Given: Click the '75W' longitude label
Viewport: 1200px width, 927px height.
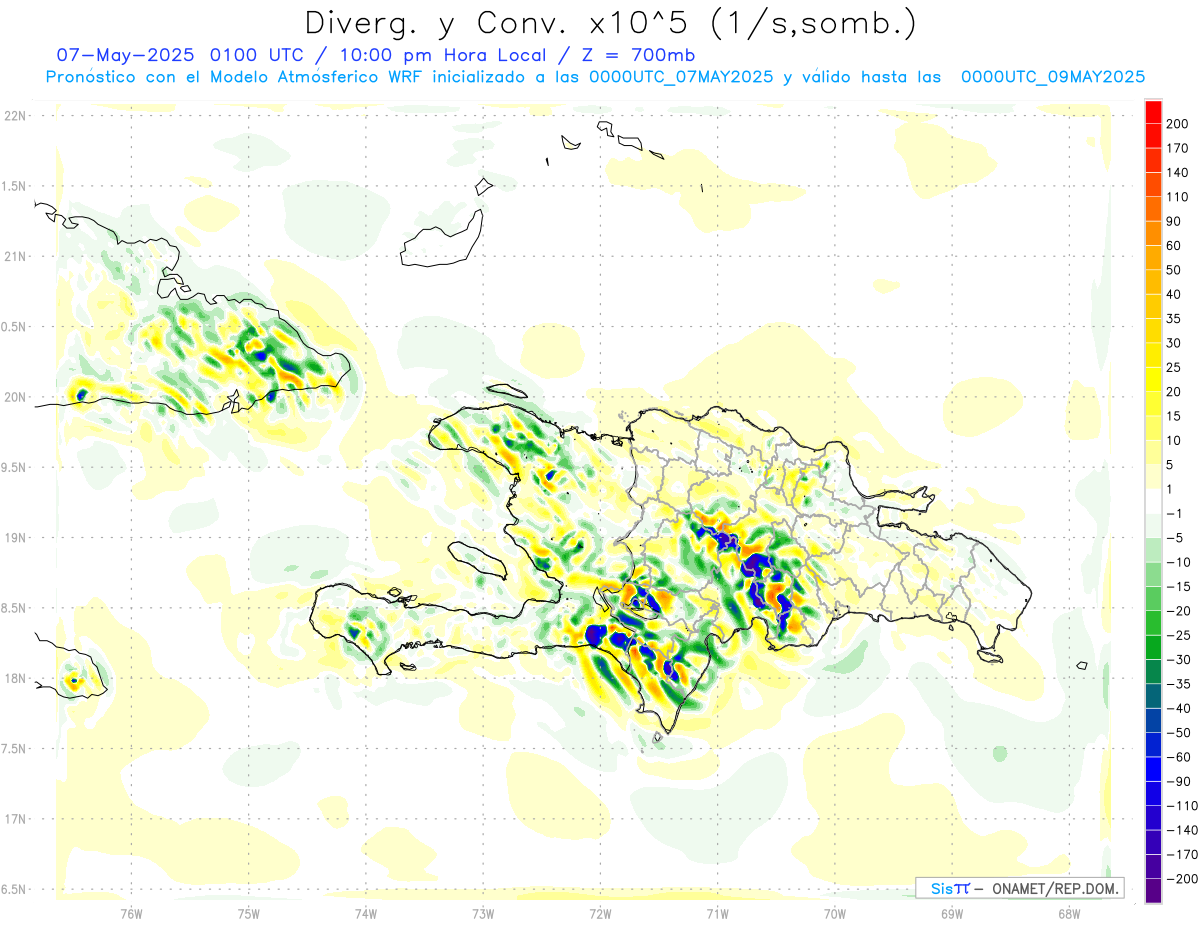Looking at the screenshot, I should 249,912.
